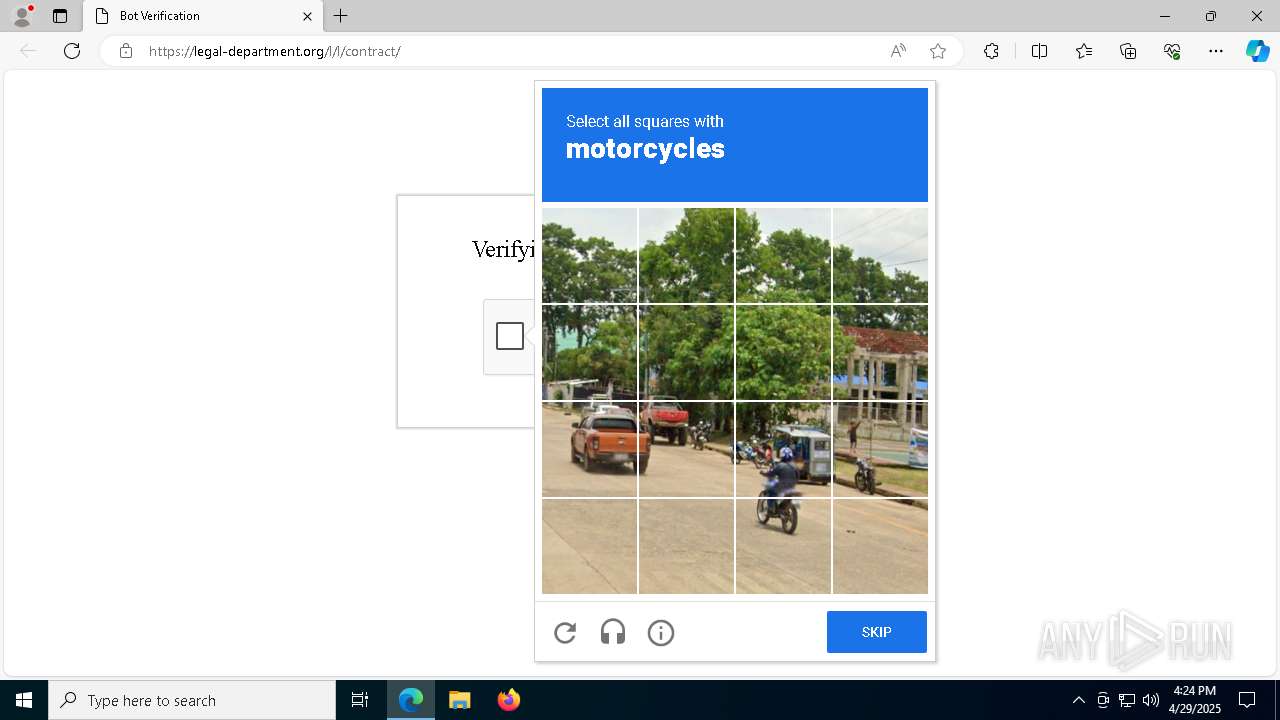The height and width of the screenshot is (720, 1280).
Task: Open tab actions menu
Action: [60, 16]
